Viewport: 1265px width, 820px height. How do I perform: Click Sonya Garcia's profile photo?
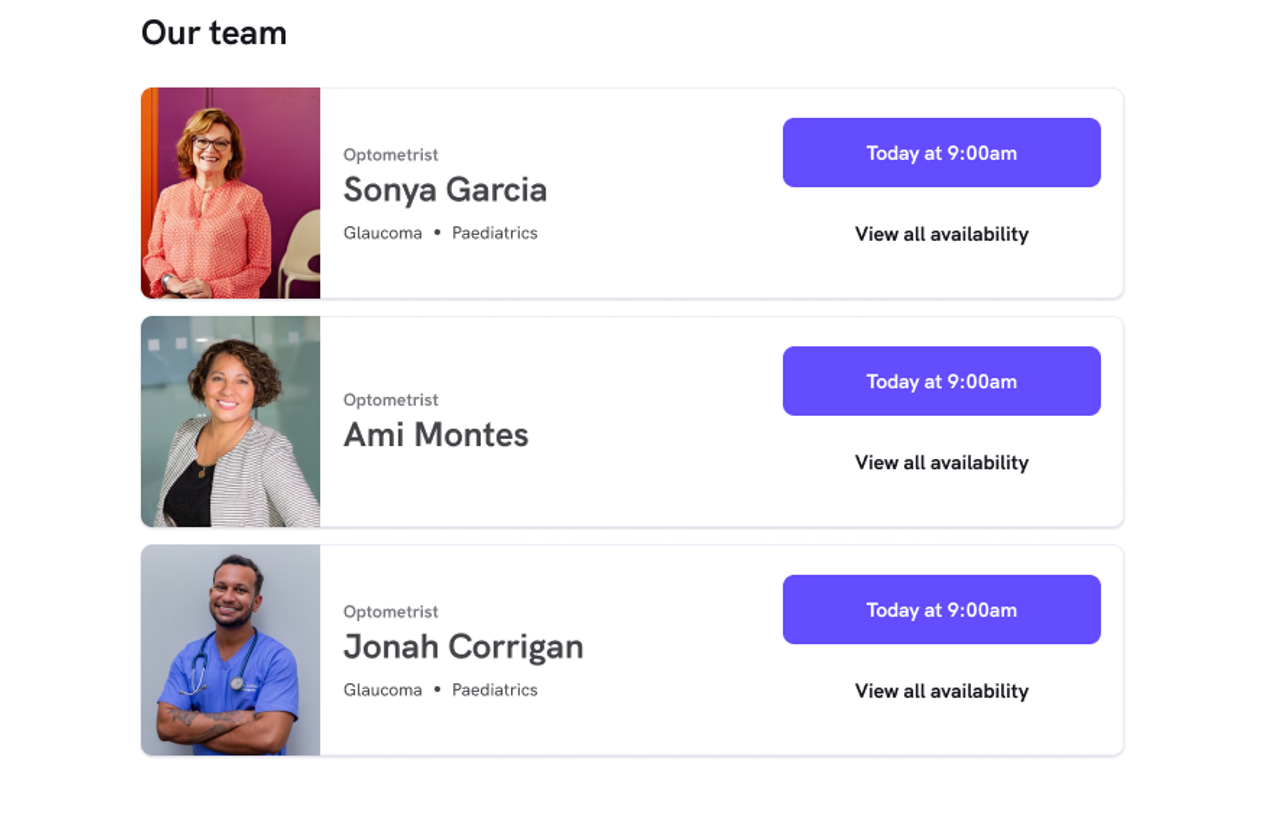(x=230, y=193)
